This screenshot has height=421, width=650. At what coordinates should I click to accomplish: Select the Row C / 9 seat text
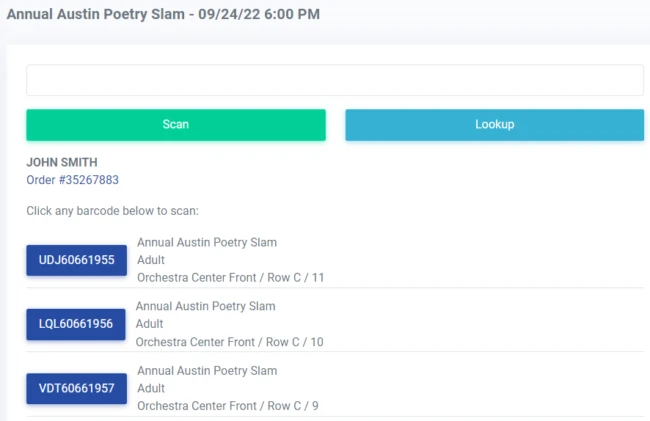pos(291,406)
